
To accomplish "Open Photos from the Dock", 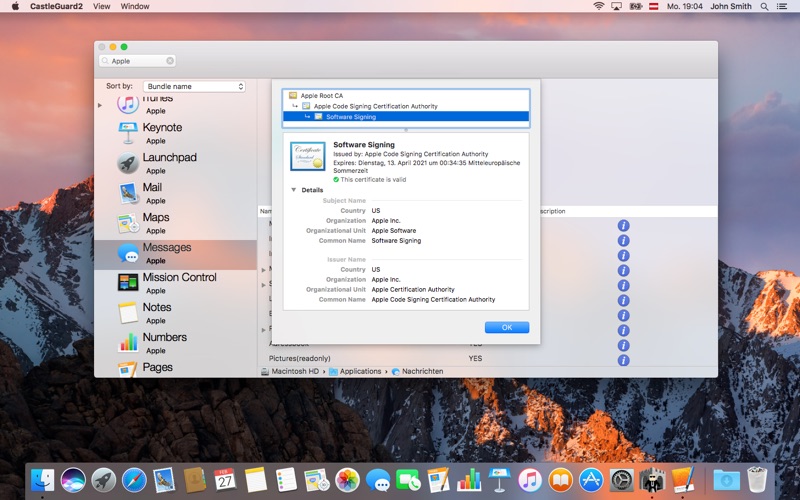I will 347,480.
